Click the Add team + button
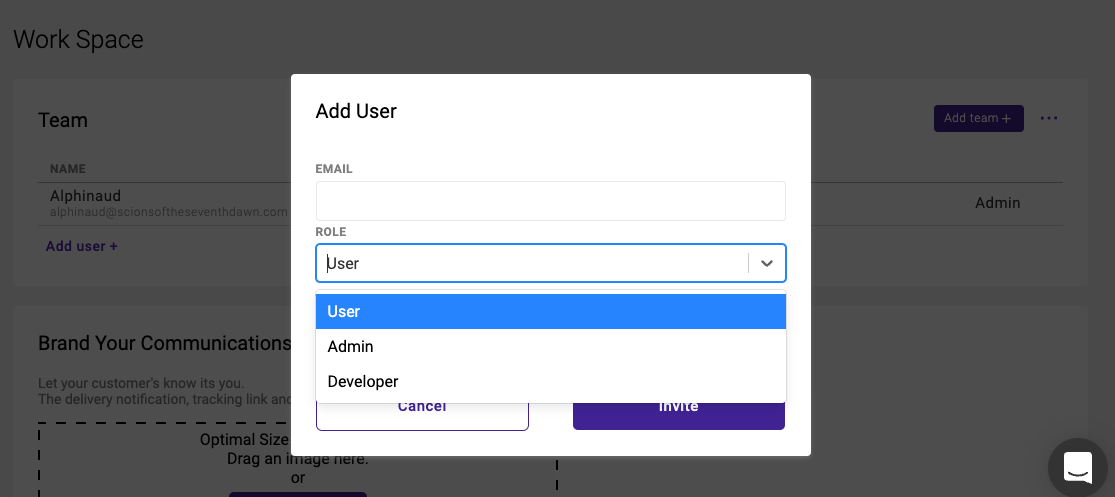1115x497 pixels. 978,118
